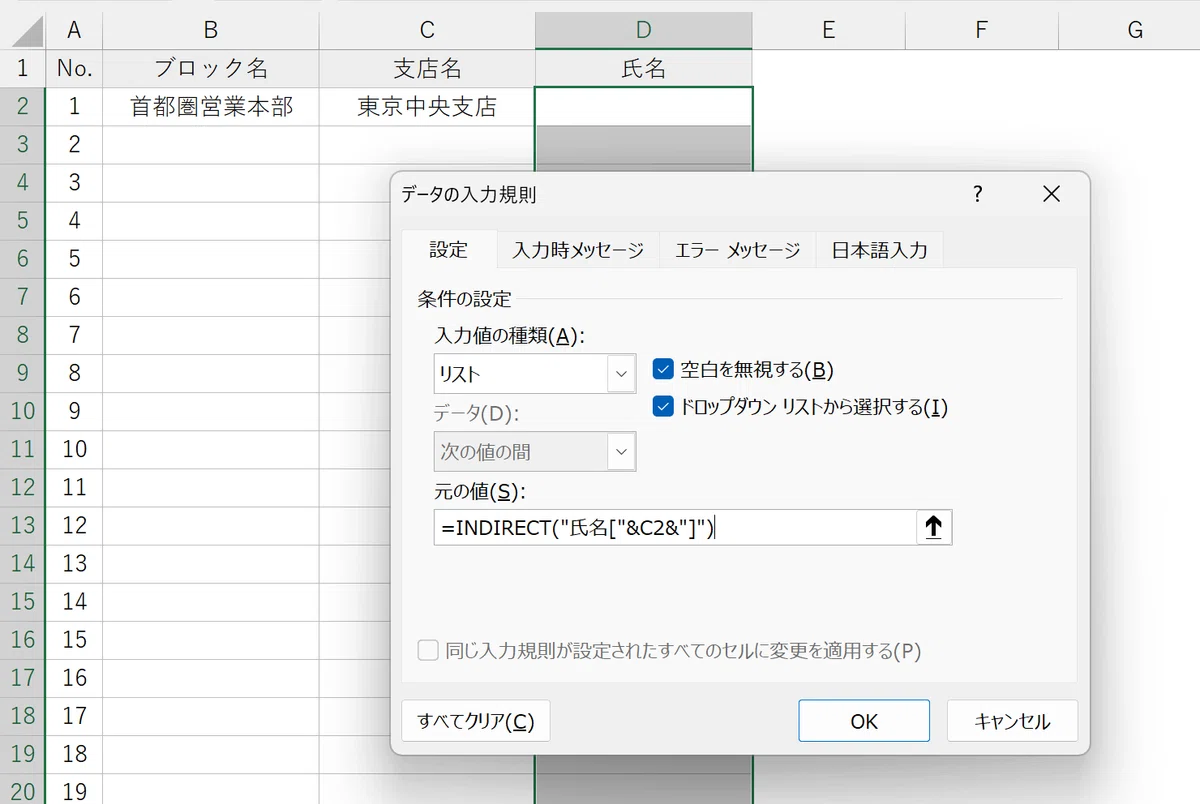Select empty cell B3 under ブロック名

coord(211,144)
